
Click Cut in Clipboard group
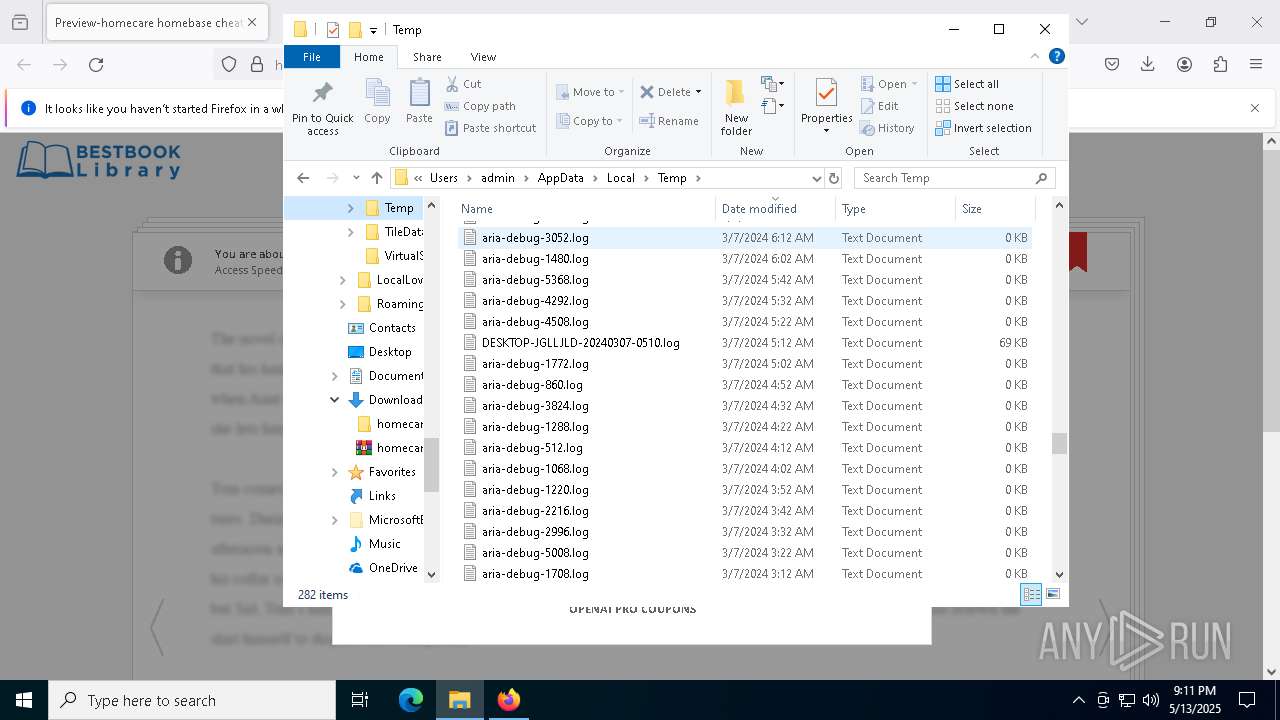click(463, 84)
